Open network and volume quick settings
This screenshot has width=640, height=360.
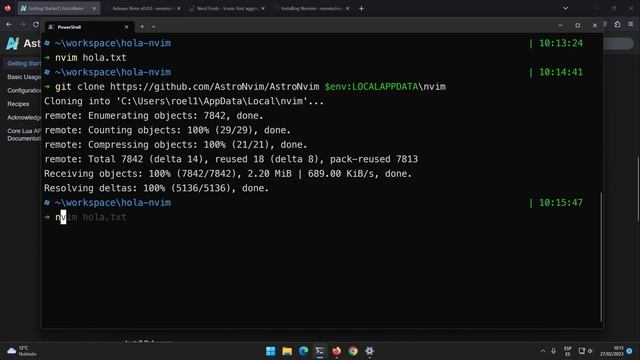click(586, 351)
